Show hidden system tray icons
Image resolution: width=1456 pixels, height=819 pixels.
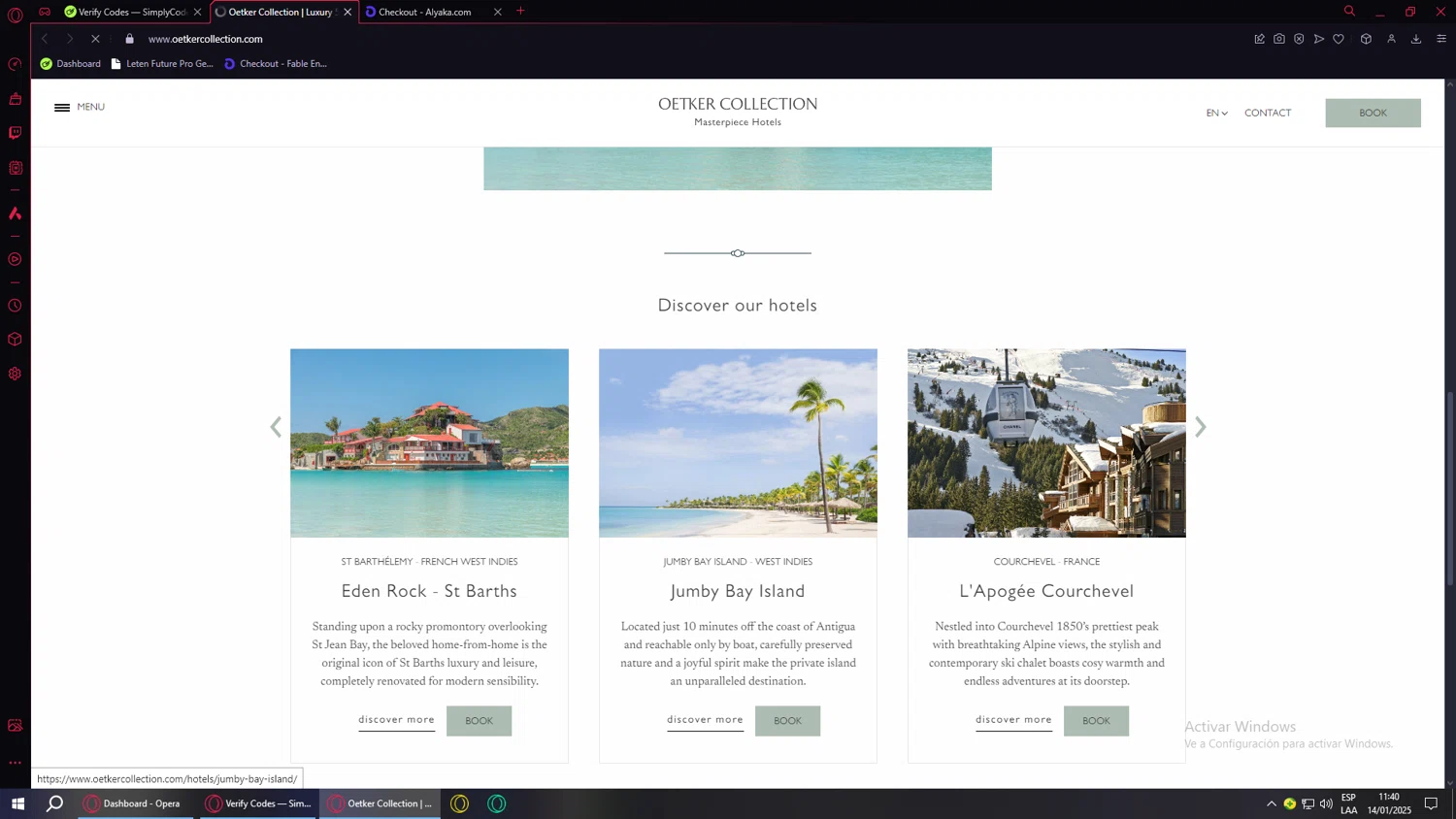(x=1271, y=803)
